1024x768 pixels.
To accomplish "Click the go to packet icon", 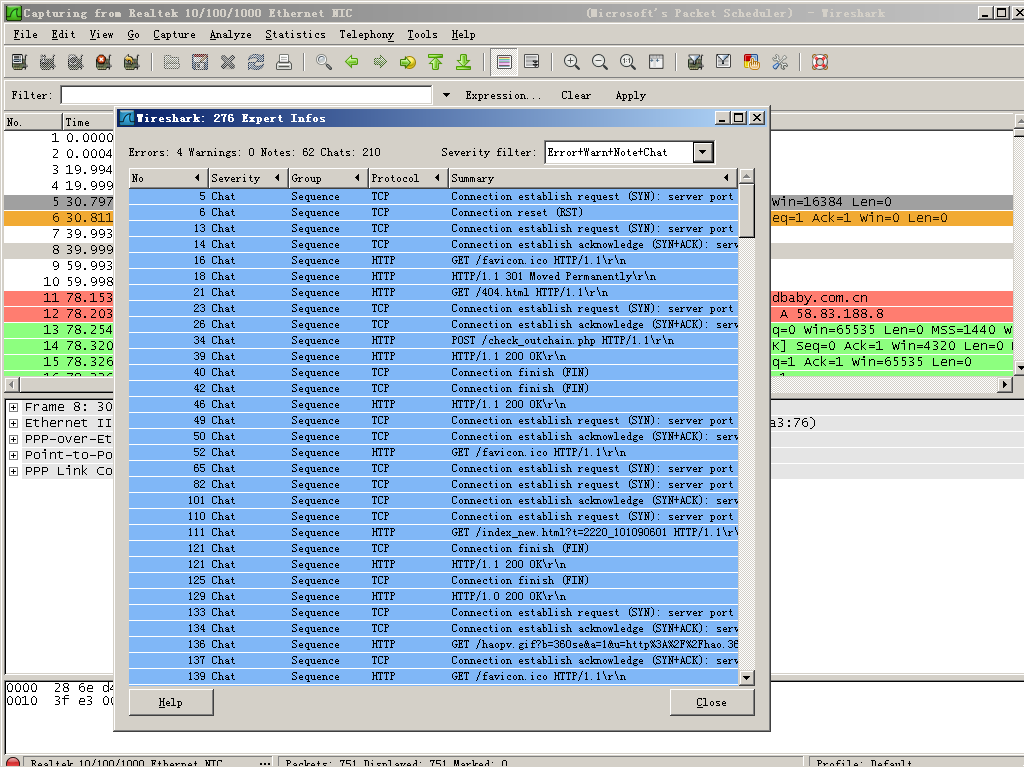I will point(408,62).
